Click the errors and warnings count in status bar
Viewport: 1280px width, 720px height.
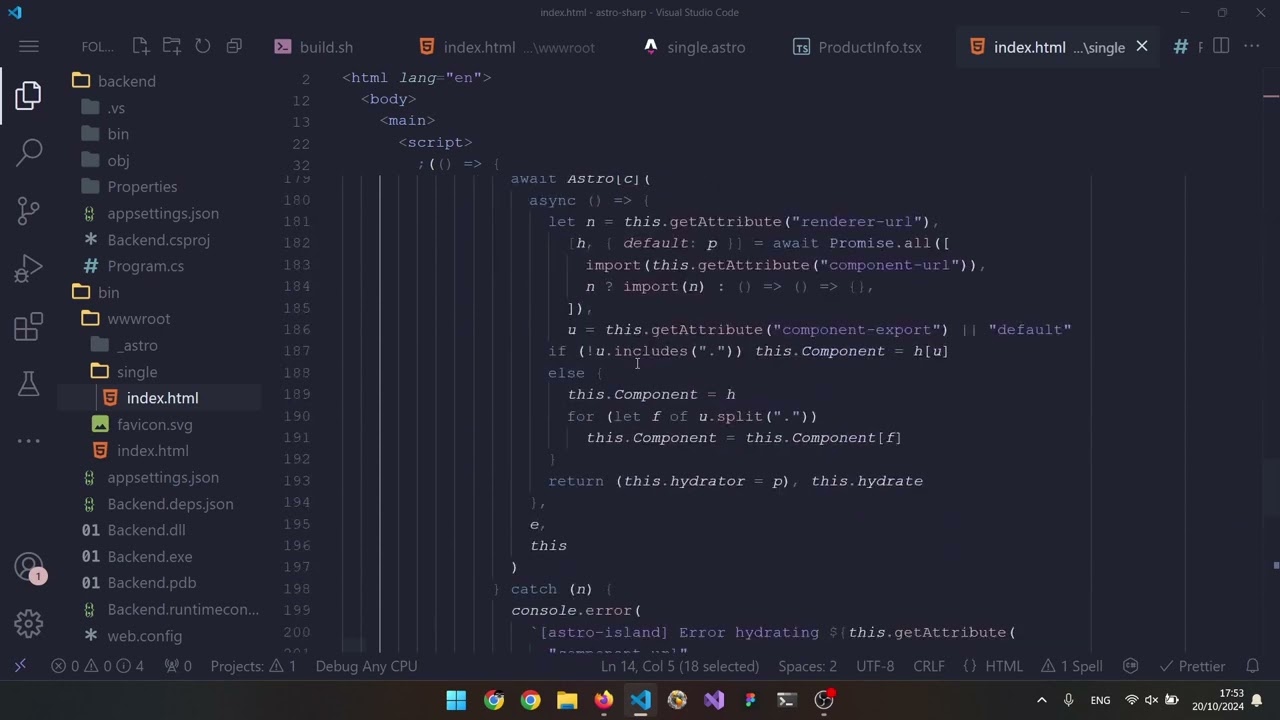pos(97,666)
